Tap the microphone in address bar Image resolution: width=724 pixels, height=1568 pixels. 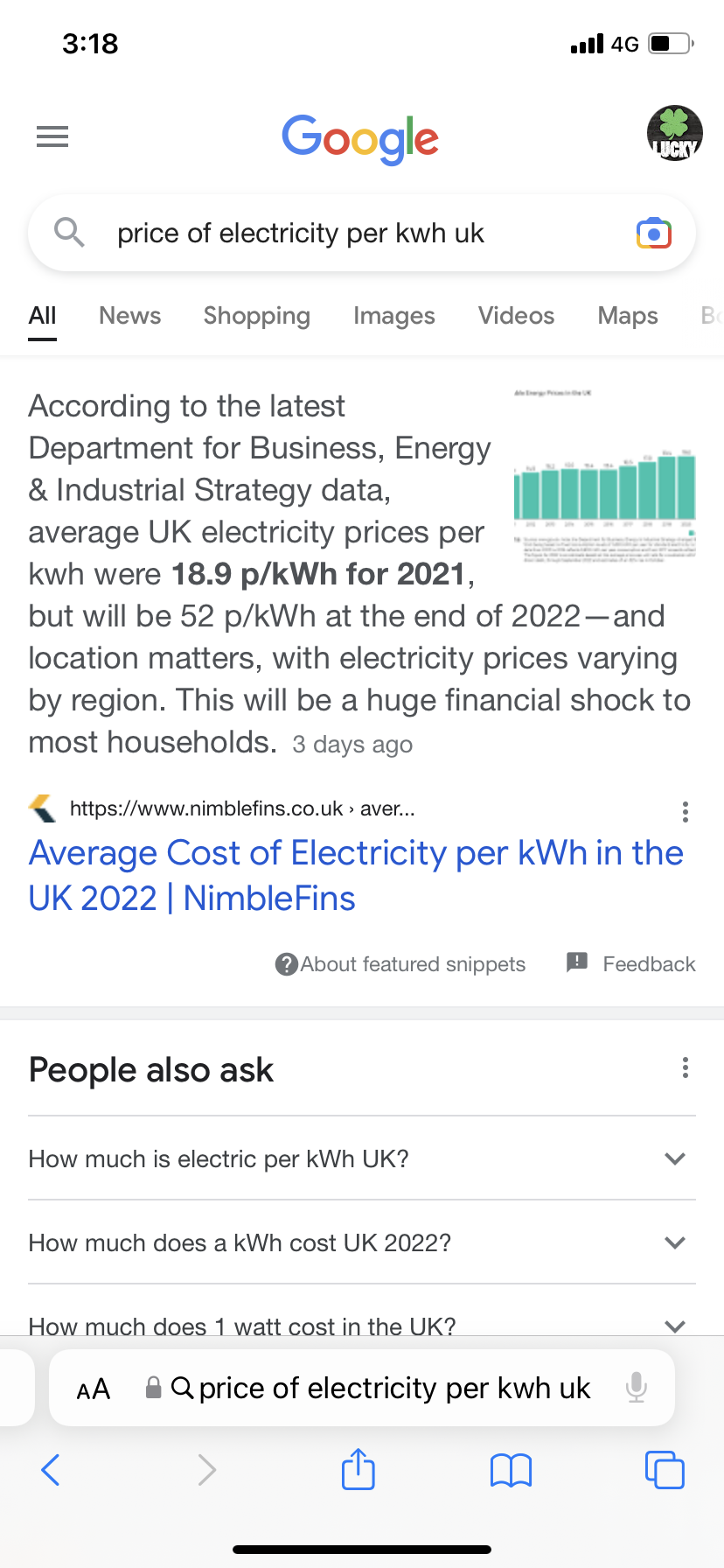[x=637, y=1388]
